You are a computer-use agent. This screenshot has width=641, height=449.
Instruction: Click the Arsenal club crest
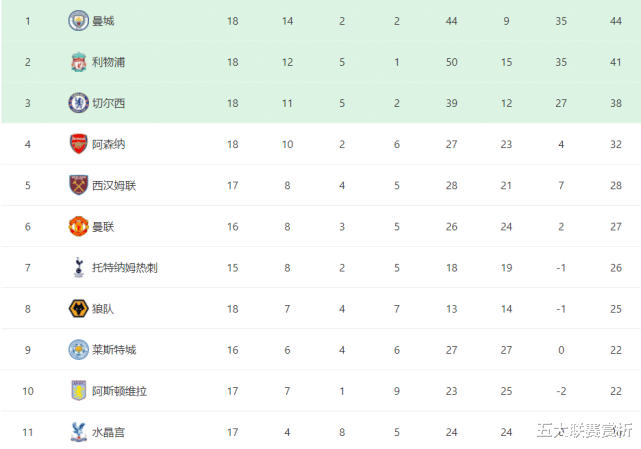[78, 144]
